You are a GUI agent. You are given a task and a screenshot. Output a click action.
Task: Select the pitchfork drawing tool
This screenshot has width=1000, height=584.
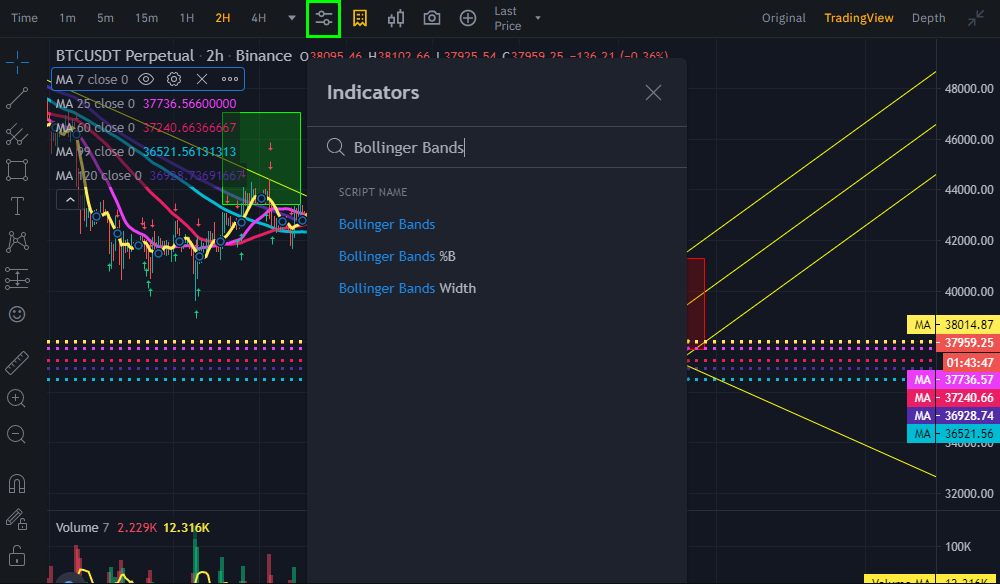click(17, 134)
